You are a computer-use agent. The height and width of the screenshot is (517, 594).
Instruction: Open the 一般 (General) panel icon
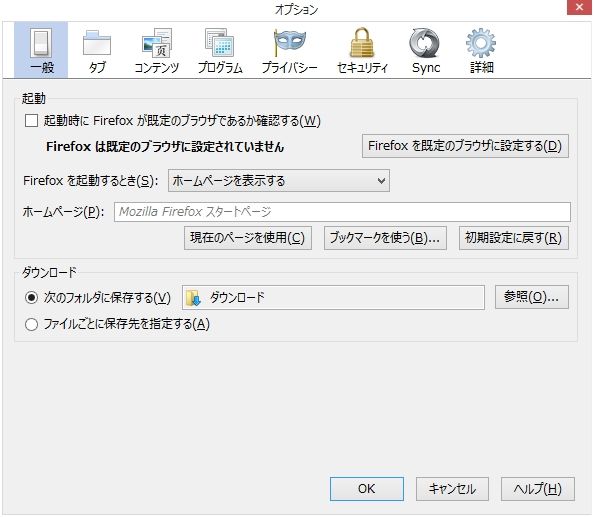[x=41, y=50]
